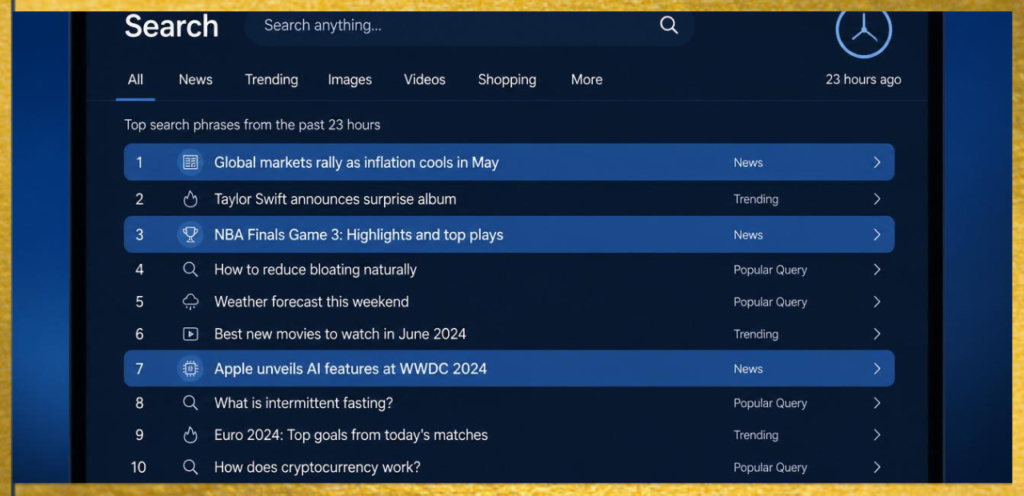Open chevron on intermittent fasting row

point(877,403)
